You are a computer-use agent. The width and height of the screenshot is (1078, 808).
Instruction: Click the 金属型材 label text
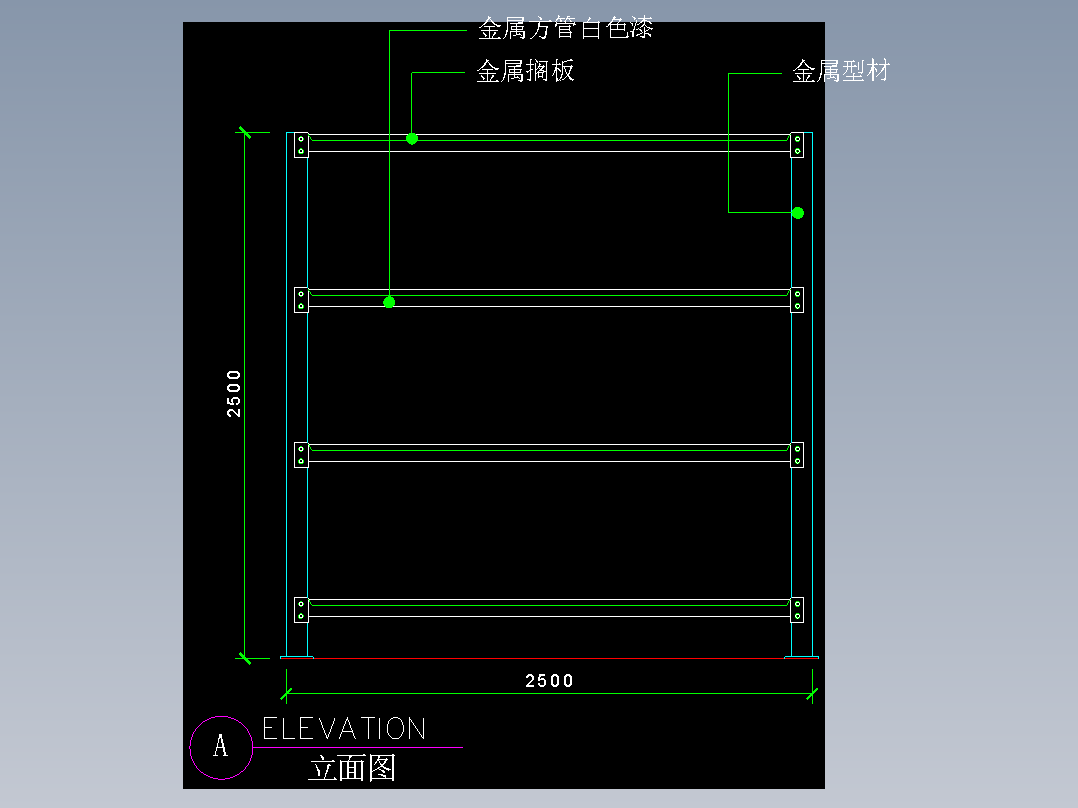(x=841, y=71)
